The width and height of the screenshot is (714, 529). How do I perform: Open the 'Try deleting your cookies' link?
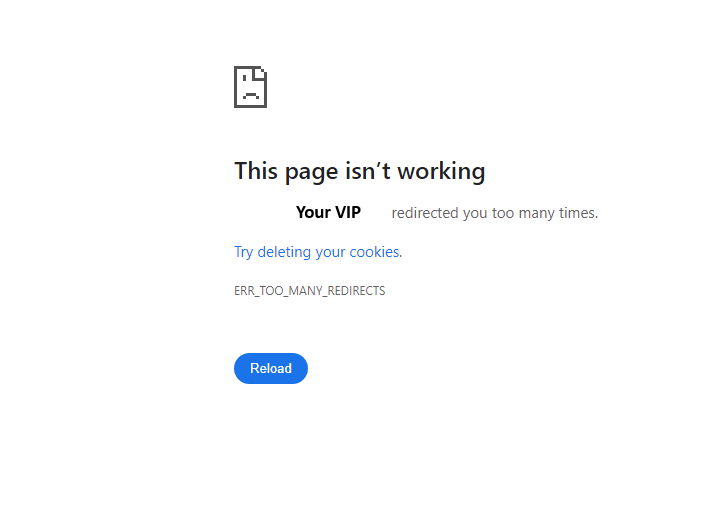pyautogui.click(x=318, y=252)
